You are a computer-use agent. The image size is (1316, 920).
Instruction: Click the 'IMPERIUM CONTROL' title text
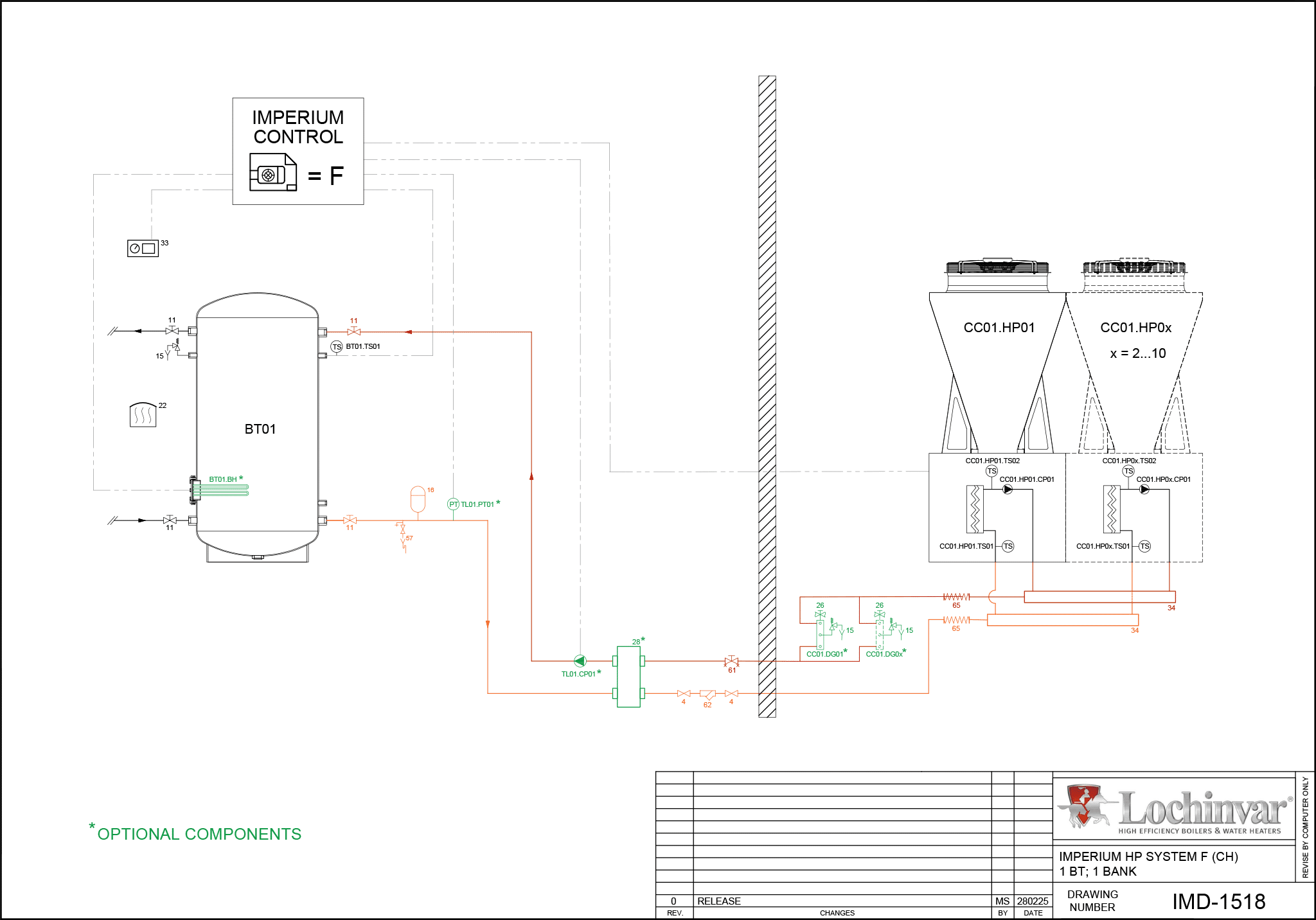pyautogui.click(x=298, y=127)
